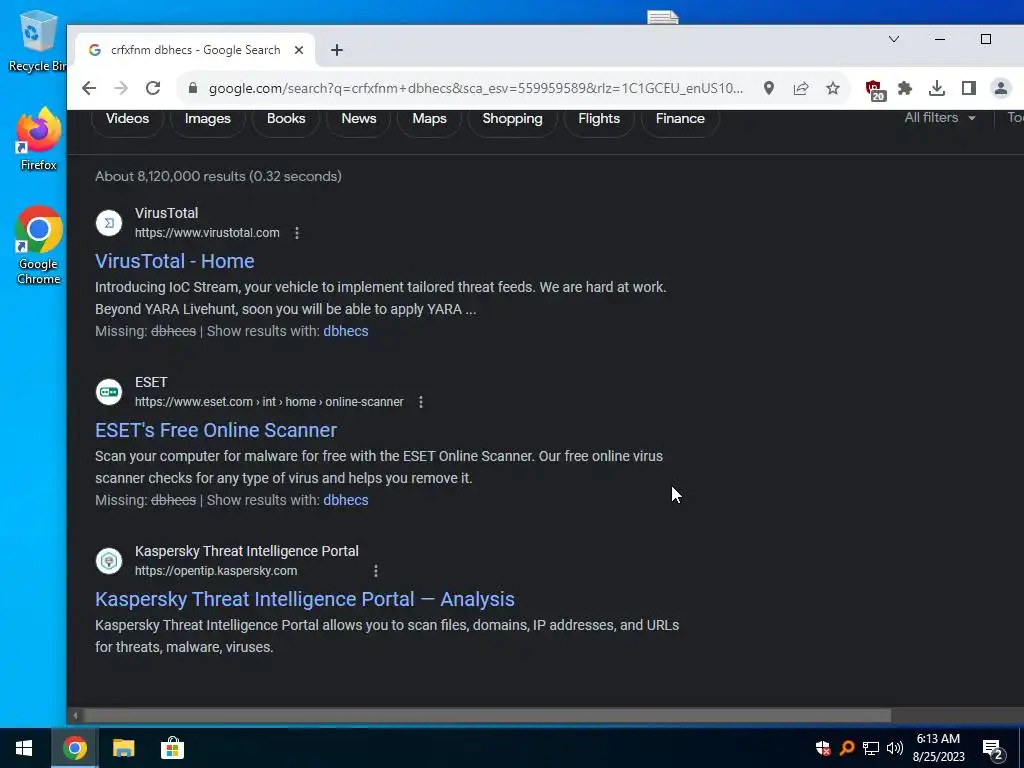
Task: Open Google Chrome desktop shortcut
Action: click(39, 246)
